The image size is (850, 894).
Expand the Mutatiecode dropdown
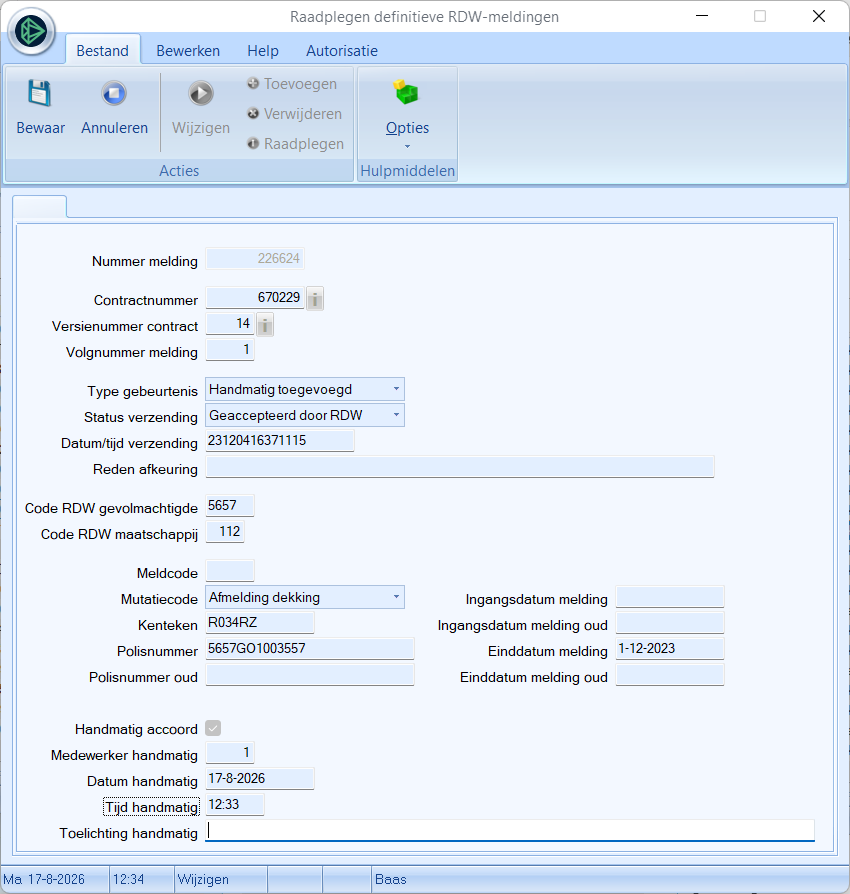coord(396,597)
